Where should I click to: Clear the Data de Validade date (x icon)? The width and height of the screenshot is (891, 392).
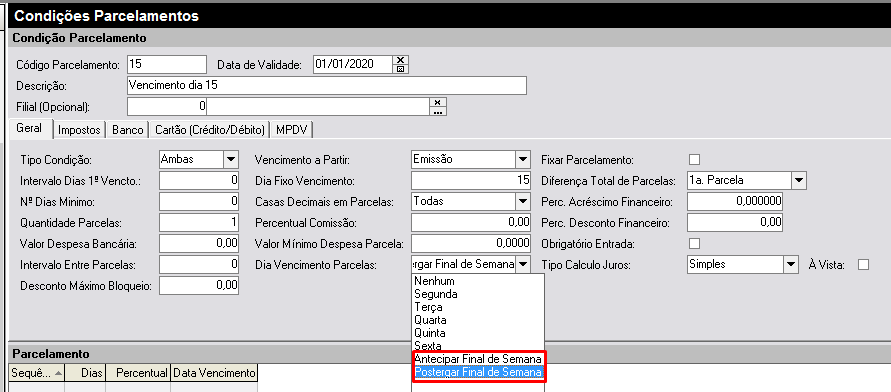(x=401, y=60)
